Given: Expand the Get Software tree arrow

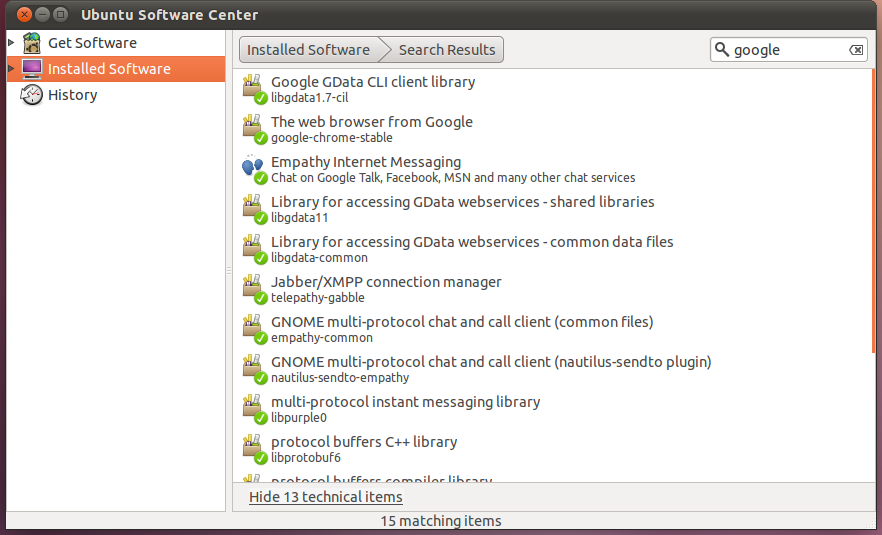Looking at the screenshot, I should click(x=11, y=42).
